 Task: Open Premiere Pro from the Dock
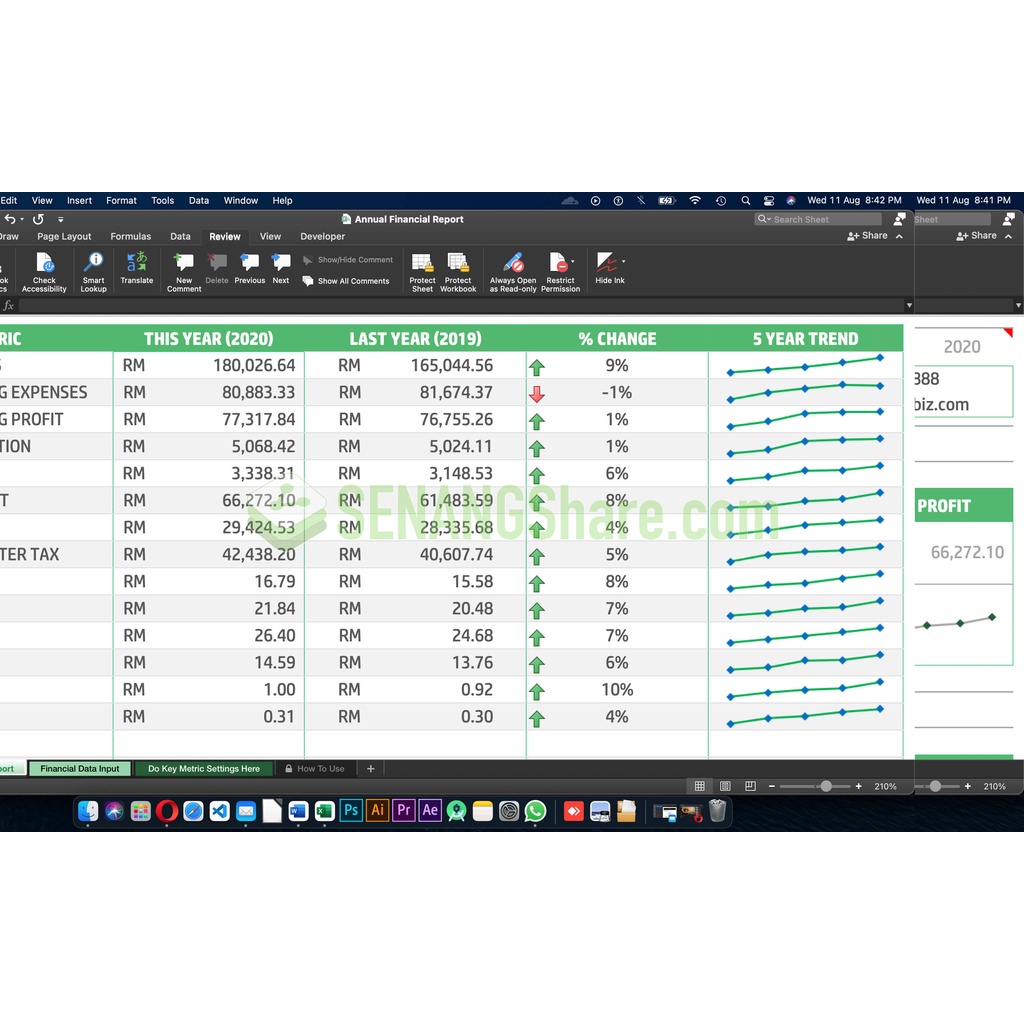point(404,811)
